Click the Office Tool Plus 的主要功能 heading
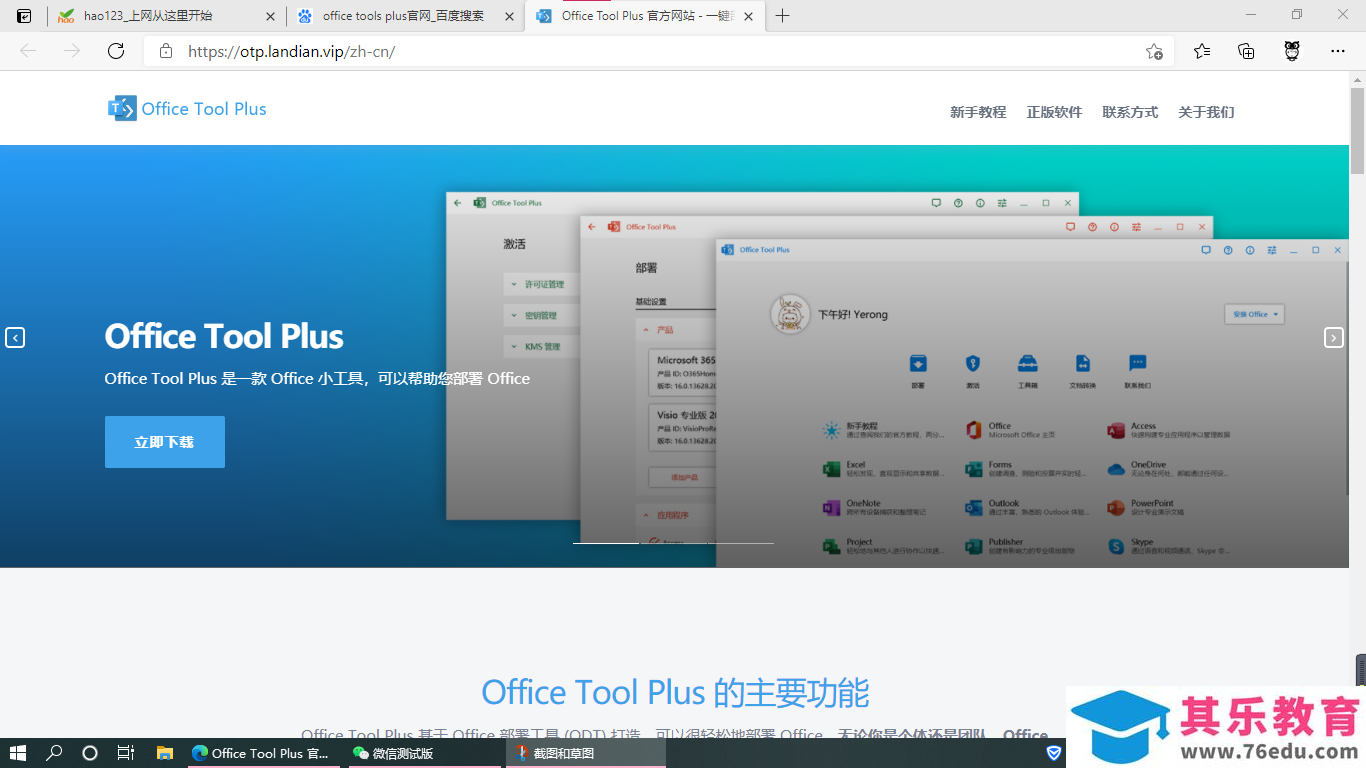Viewport: 1366px width, 768px height. (675, 692)
